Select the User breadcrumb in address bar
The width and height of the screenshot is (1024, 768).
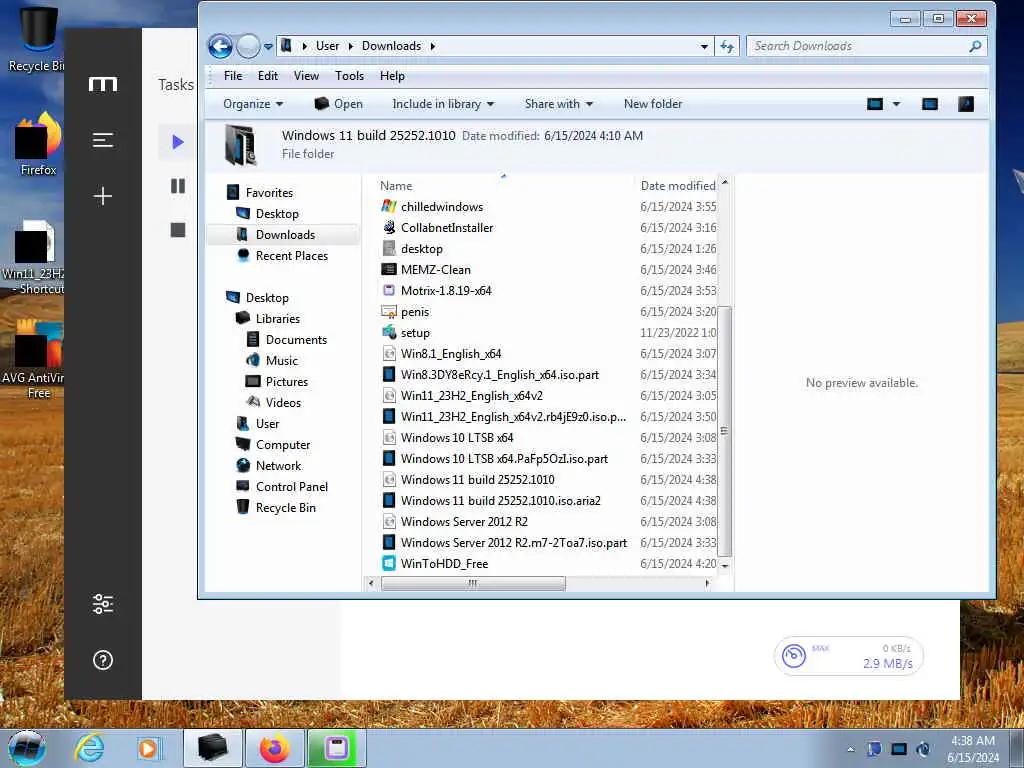[x=327, y=46]
